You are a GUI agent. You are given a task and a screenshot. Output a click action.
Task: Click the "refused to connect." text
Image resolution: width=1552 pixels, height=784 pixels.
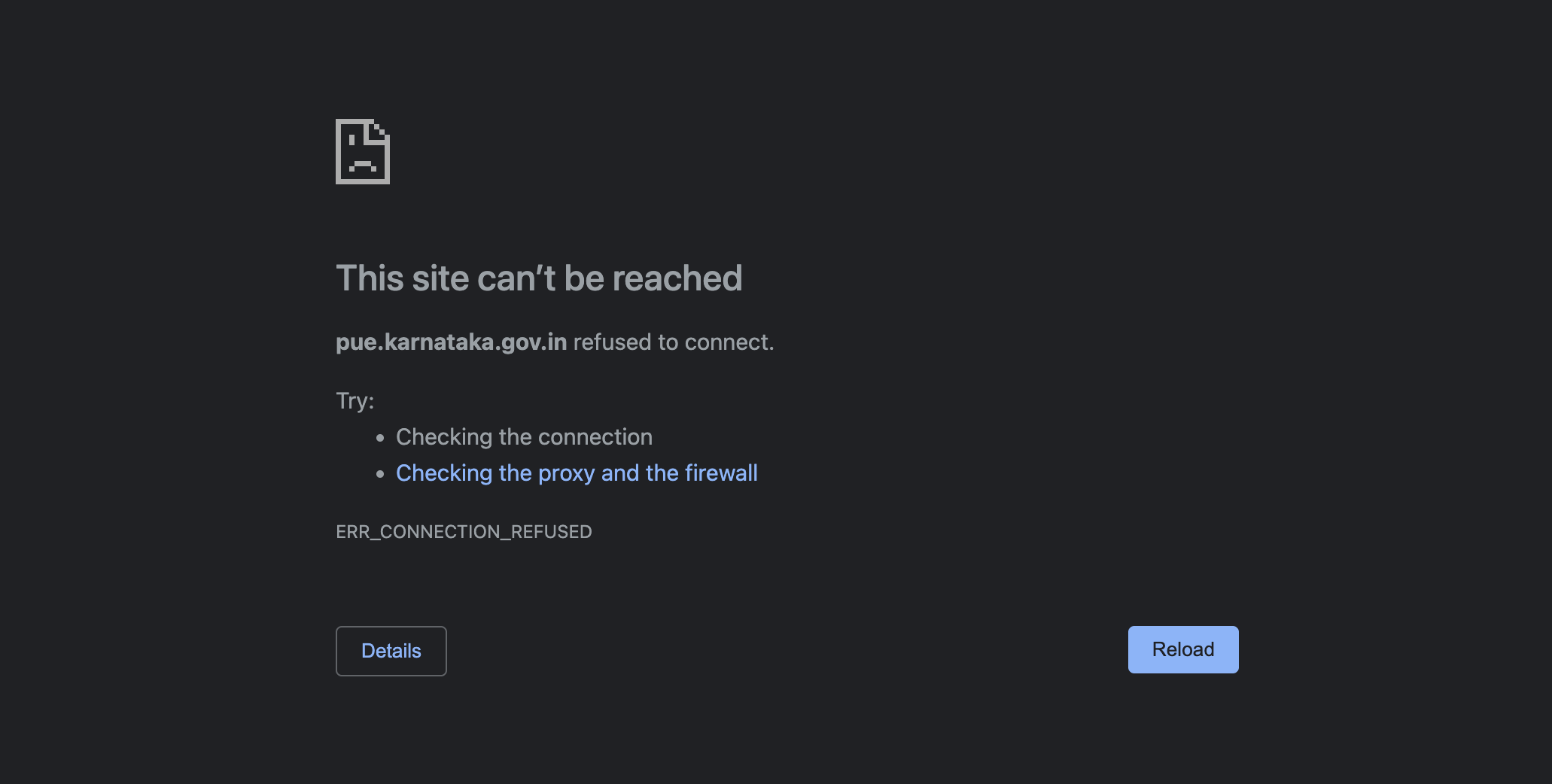(x=673, y=342)
